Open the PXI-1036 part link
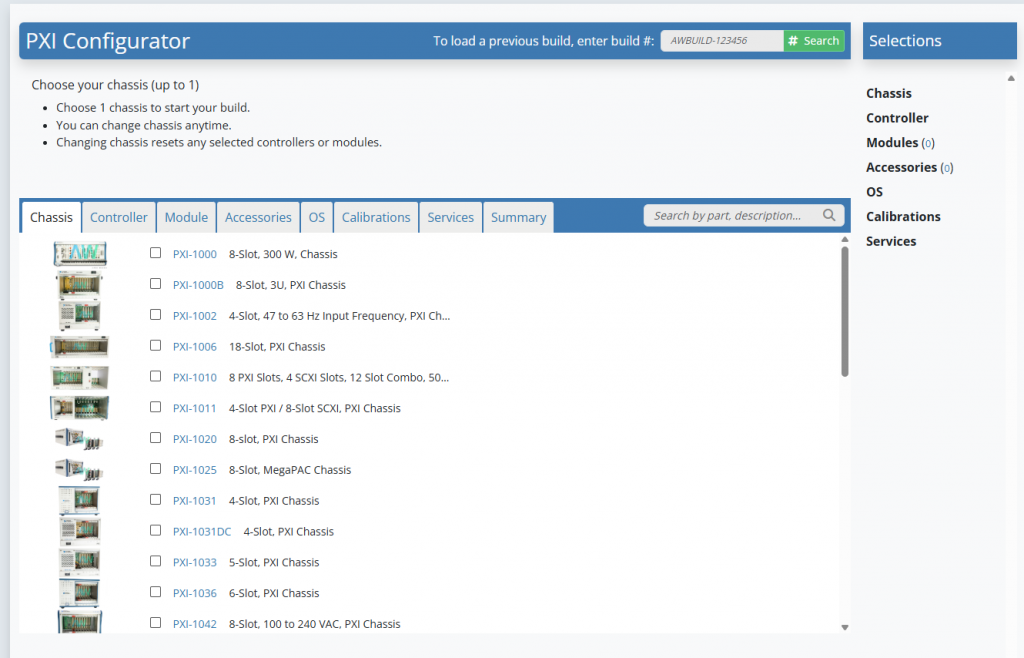This screenshot has width=1024, height=658. tap(195, 593)
